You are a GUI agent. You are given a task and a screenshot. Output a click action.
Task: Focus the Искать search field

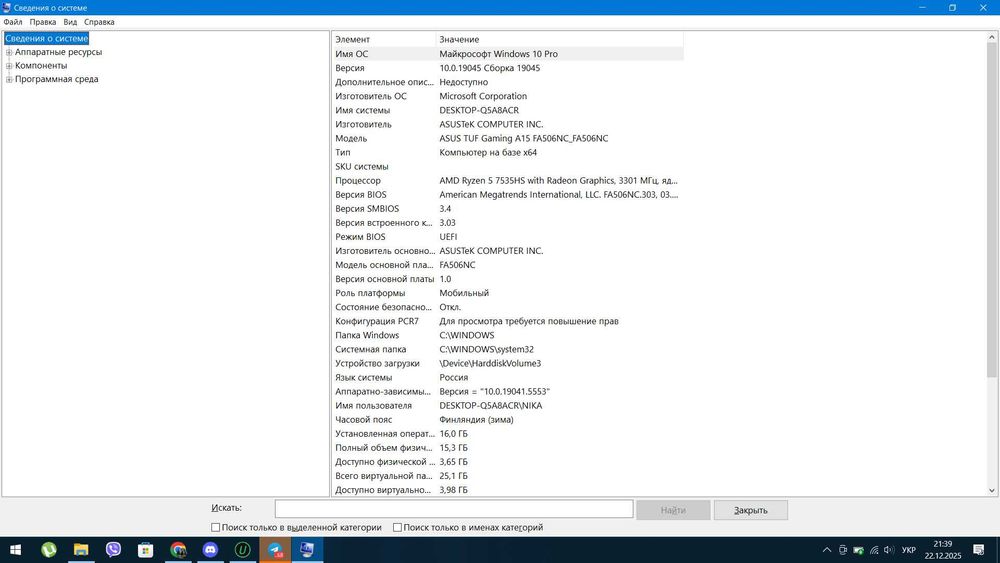(454, 509)
